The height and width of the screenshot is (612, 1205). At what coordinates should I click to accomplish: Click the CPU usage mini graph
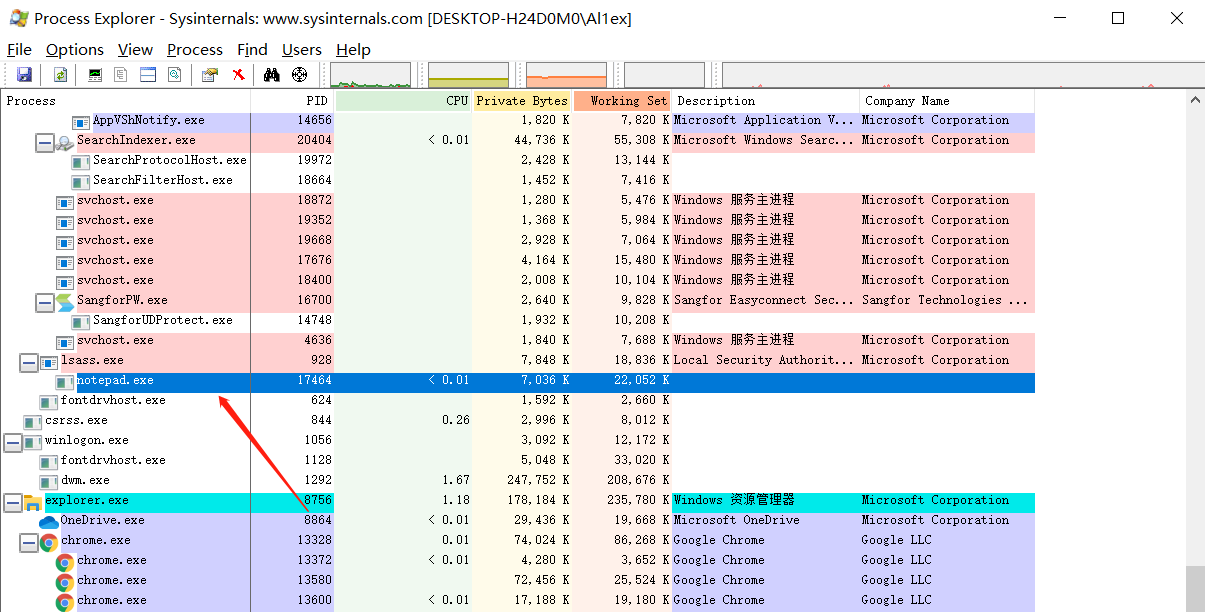(x=370, y=75)
